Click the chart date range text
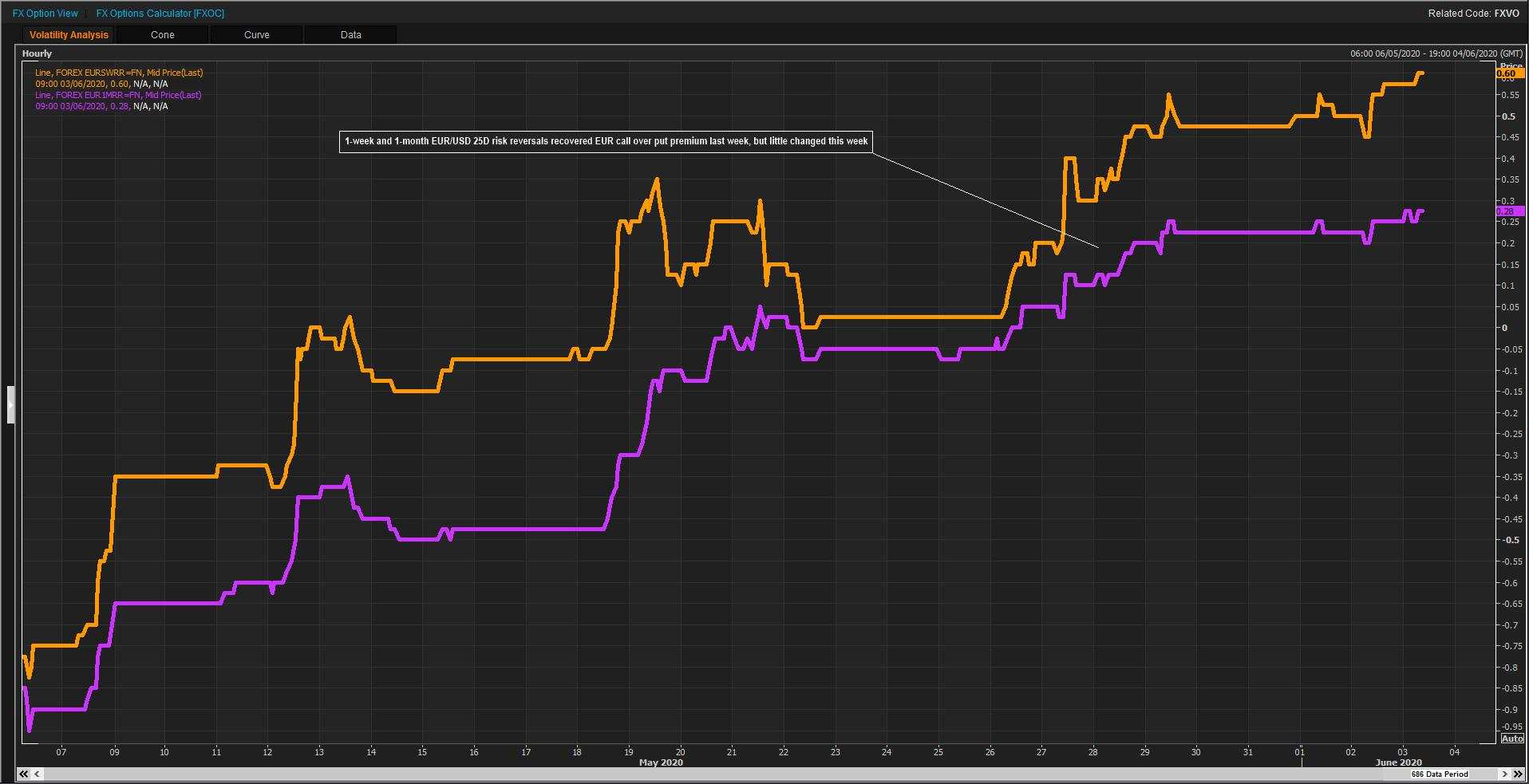 1436,53
